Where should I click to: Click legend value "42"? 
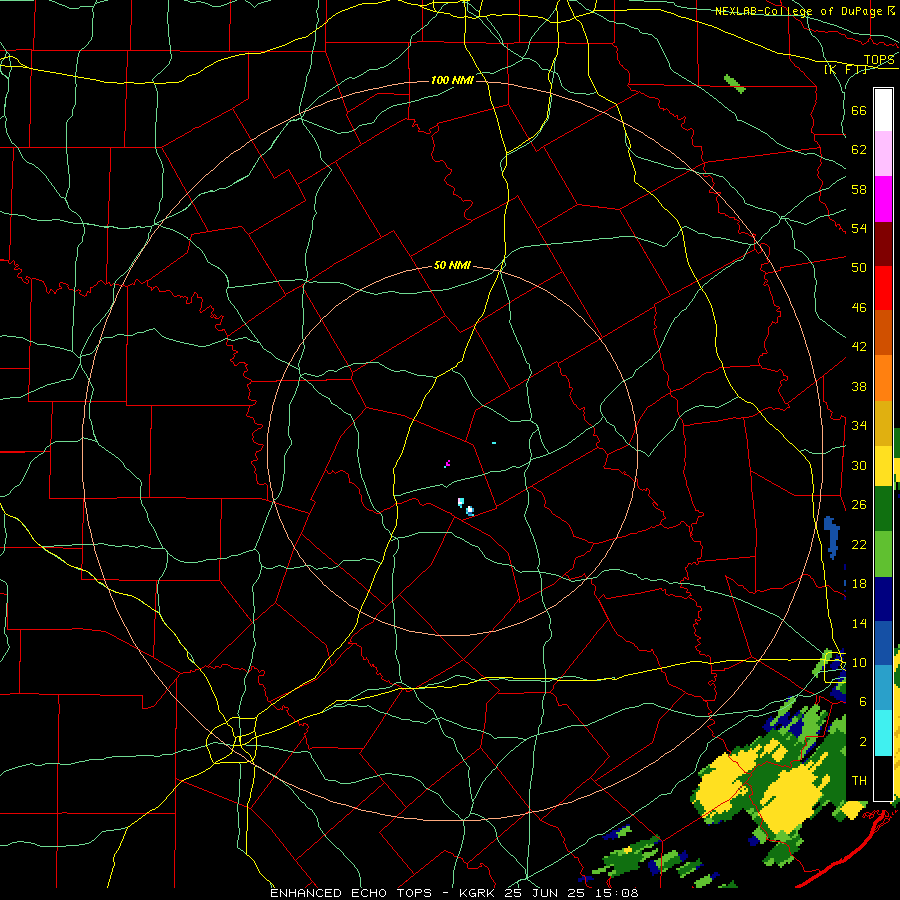pyautogui.click(x=859, y=347)
